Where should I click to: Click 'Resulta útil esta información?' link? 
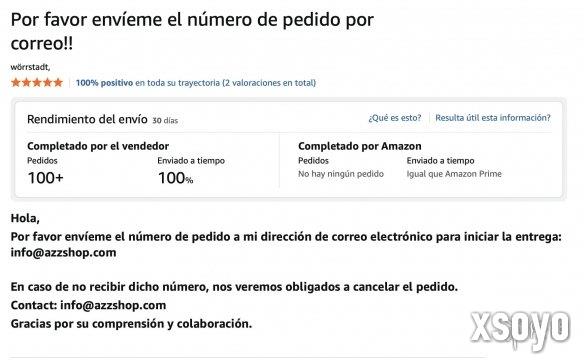pos(493,118)
